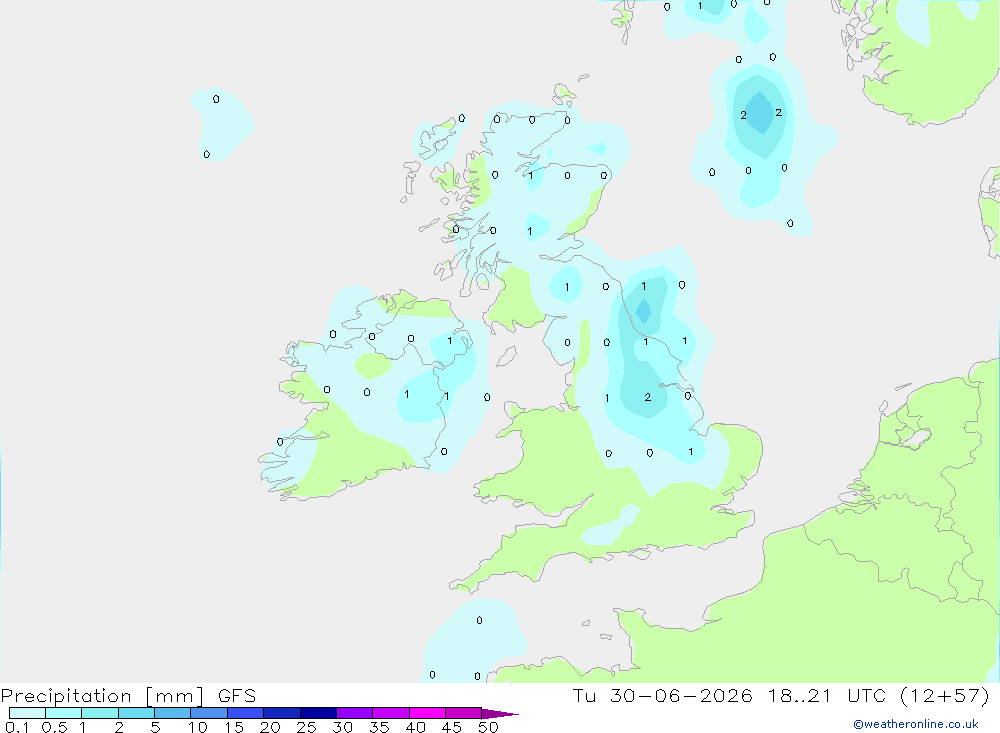Click the legend label '0.1'
This screenshot has height=733, width=1000.
click(17, 727)
